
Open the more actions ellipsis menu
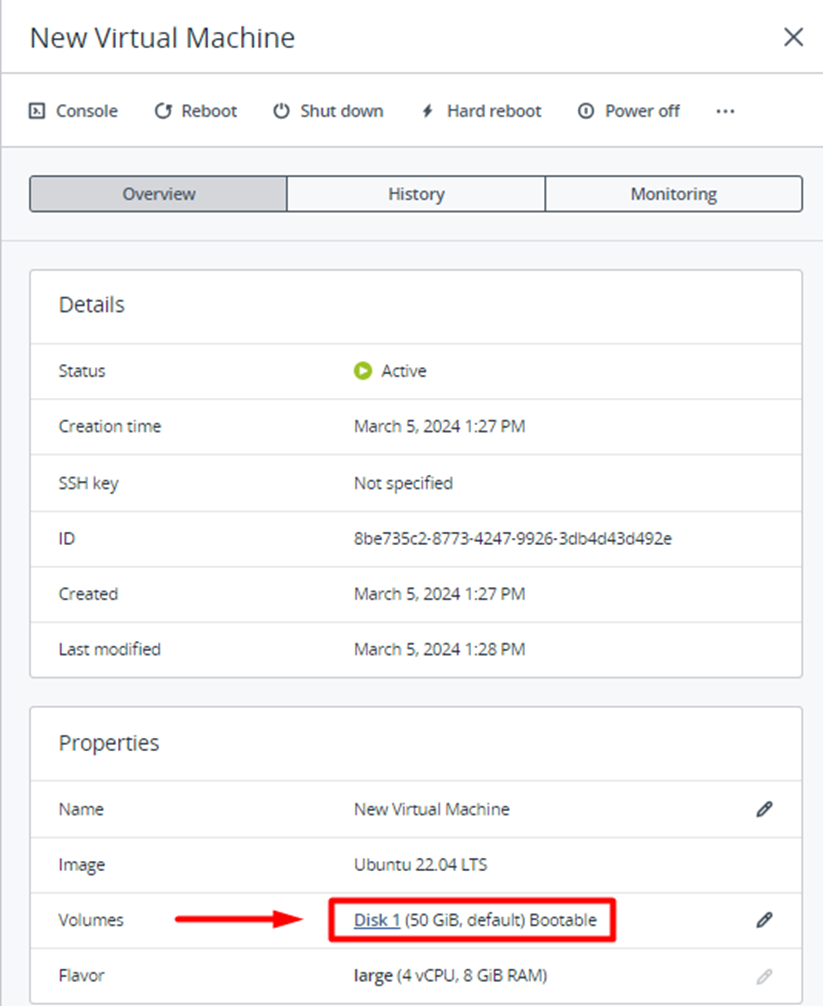(x=725, y=111)
